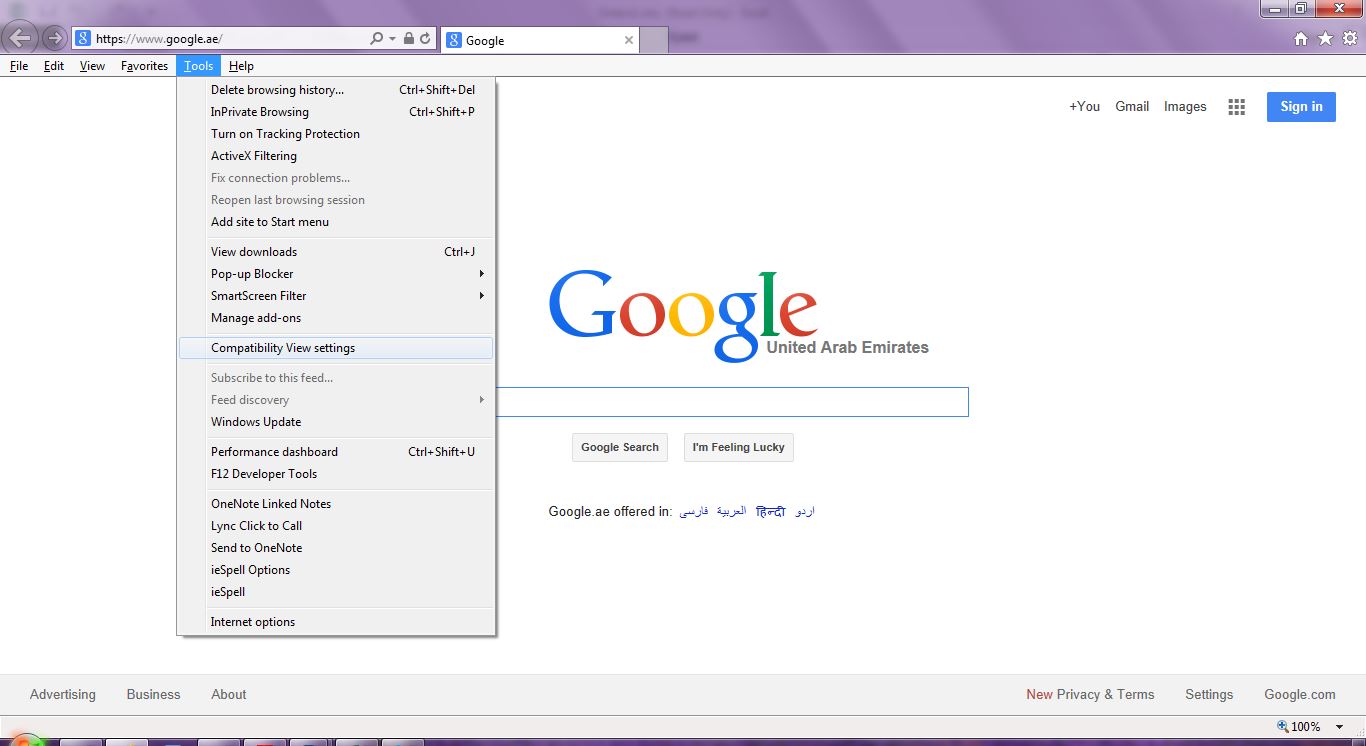The image size is (1366, 746).
Task: Click the search magnifier icon in address bar
Action: (x=377, y=39)
